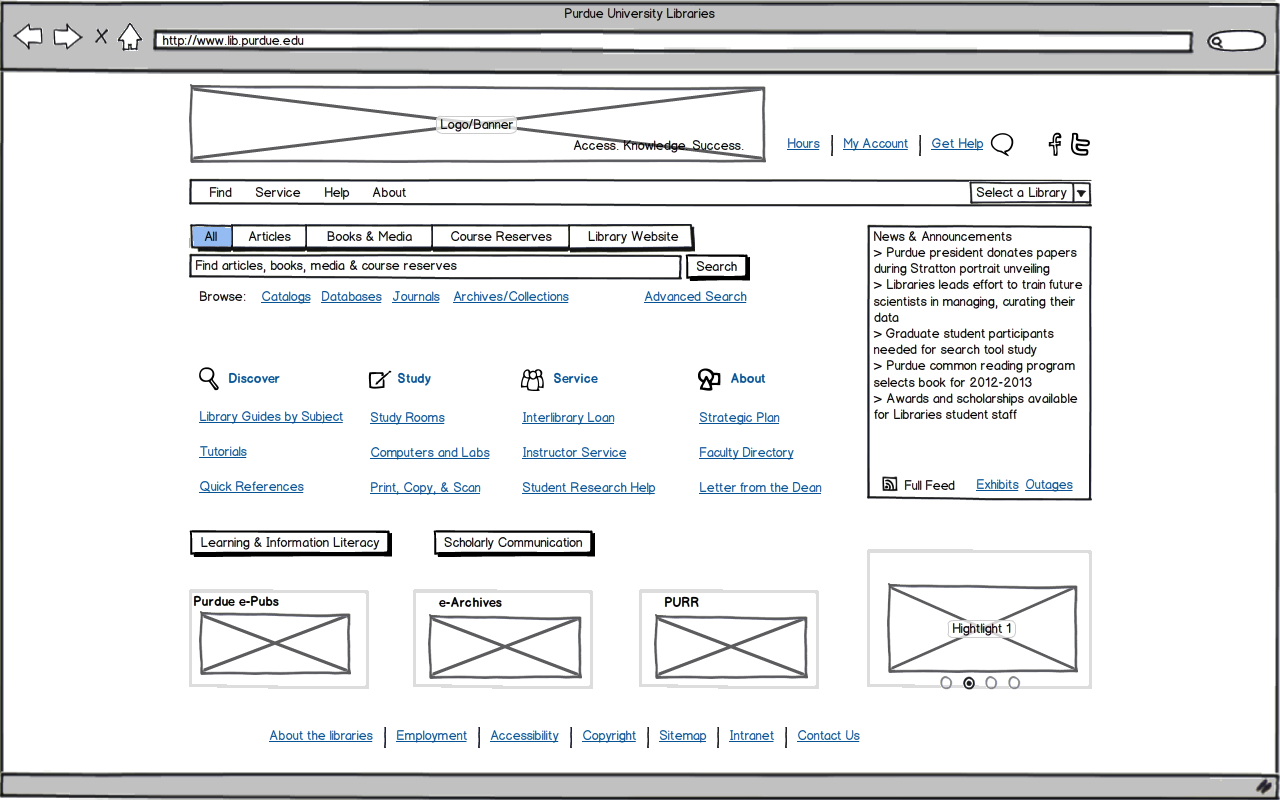The image size is (1280, 800).
Task: Click the e-Archives image thumbnail
Action: click(505, 646)
